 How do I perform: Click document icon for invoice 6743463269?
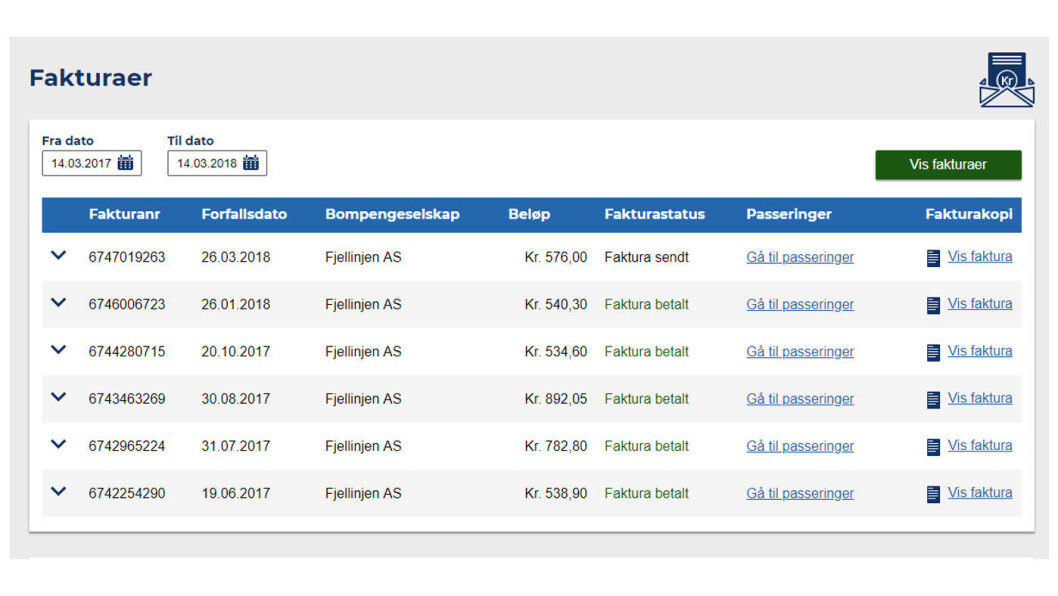933,400
